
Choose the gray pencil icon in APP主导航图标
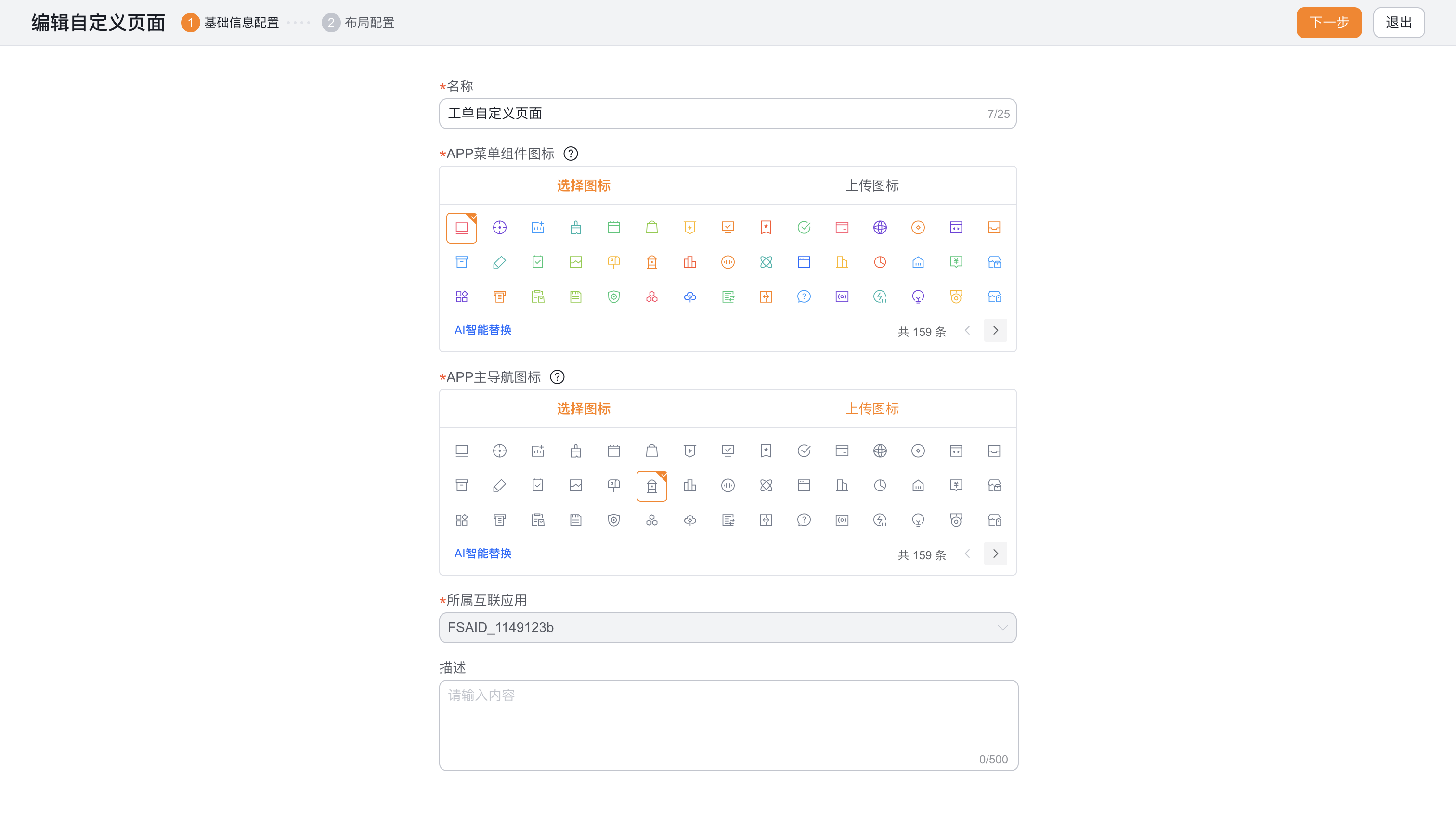pos(499,486)
